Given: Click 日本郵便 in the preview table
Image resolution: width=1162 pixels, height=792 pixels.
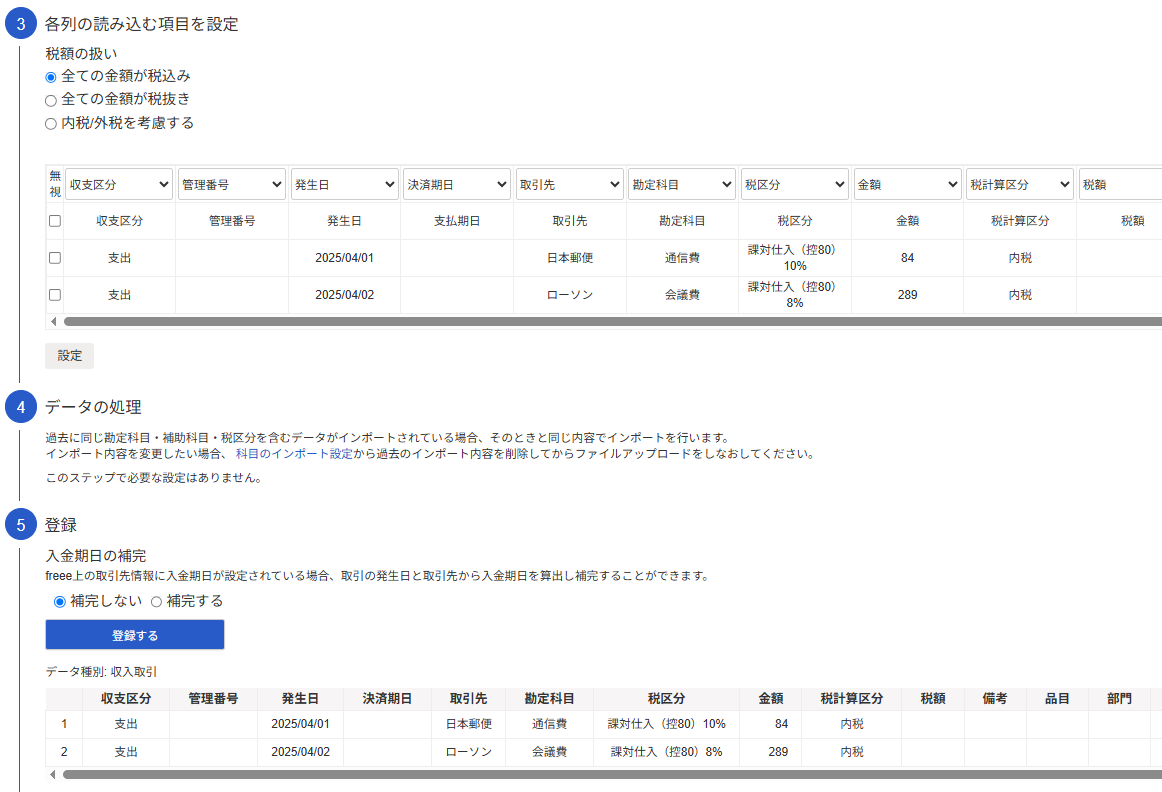Looking at the screenshot, I should 468,724.
